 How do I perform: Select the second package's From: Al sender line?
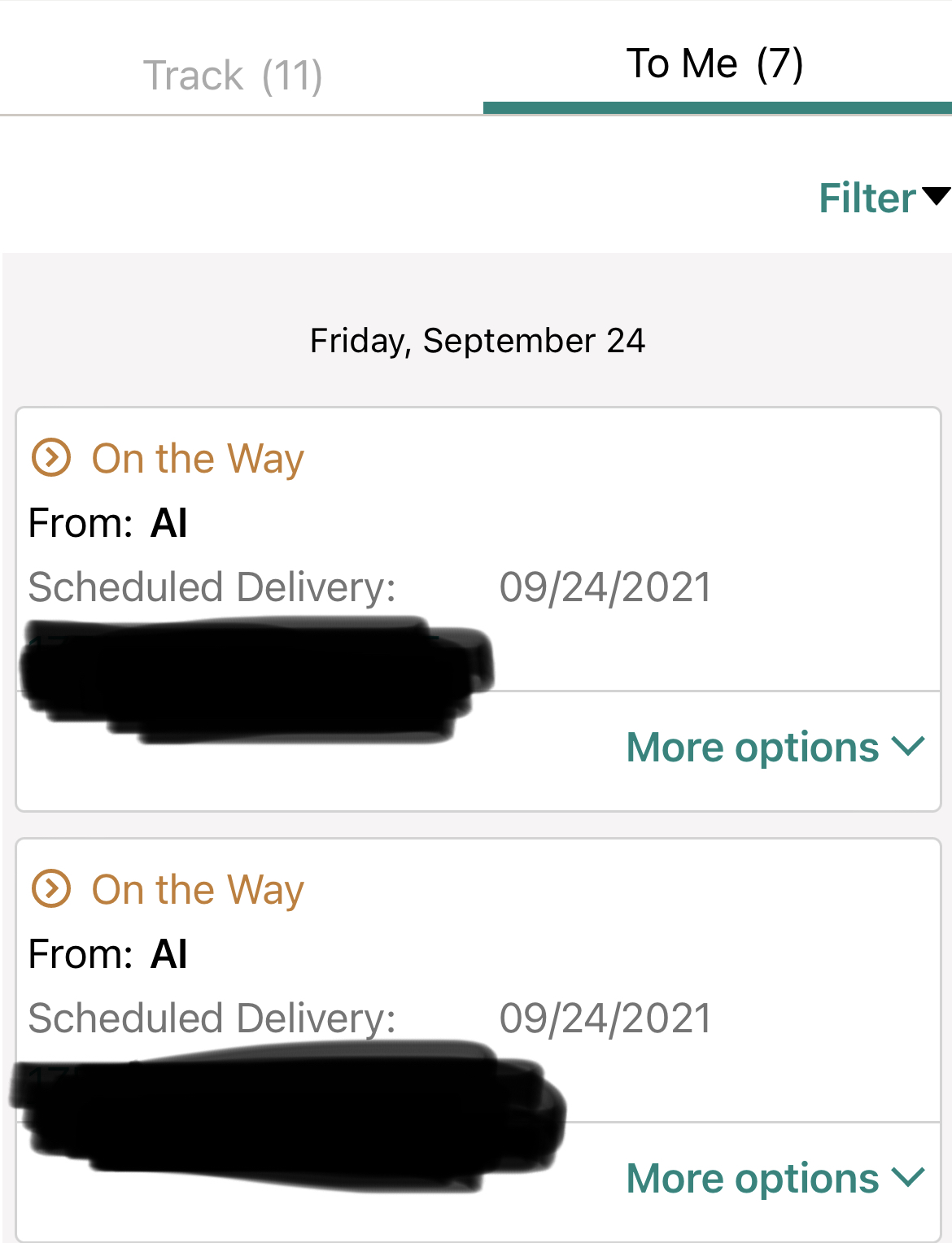pyautogui.click(x=108, y=953)
